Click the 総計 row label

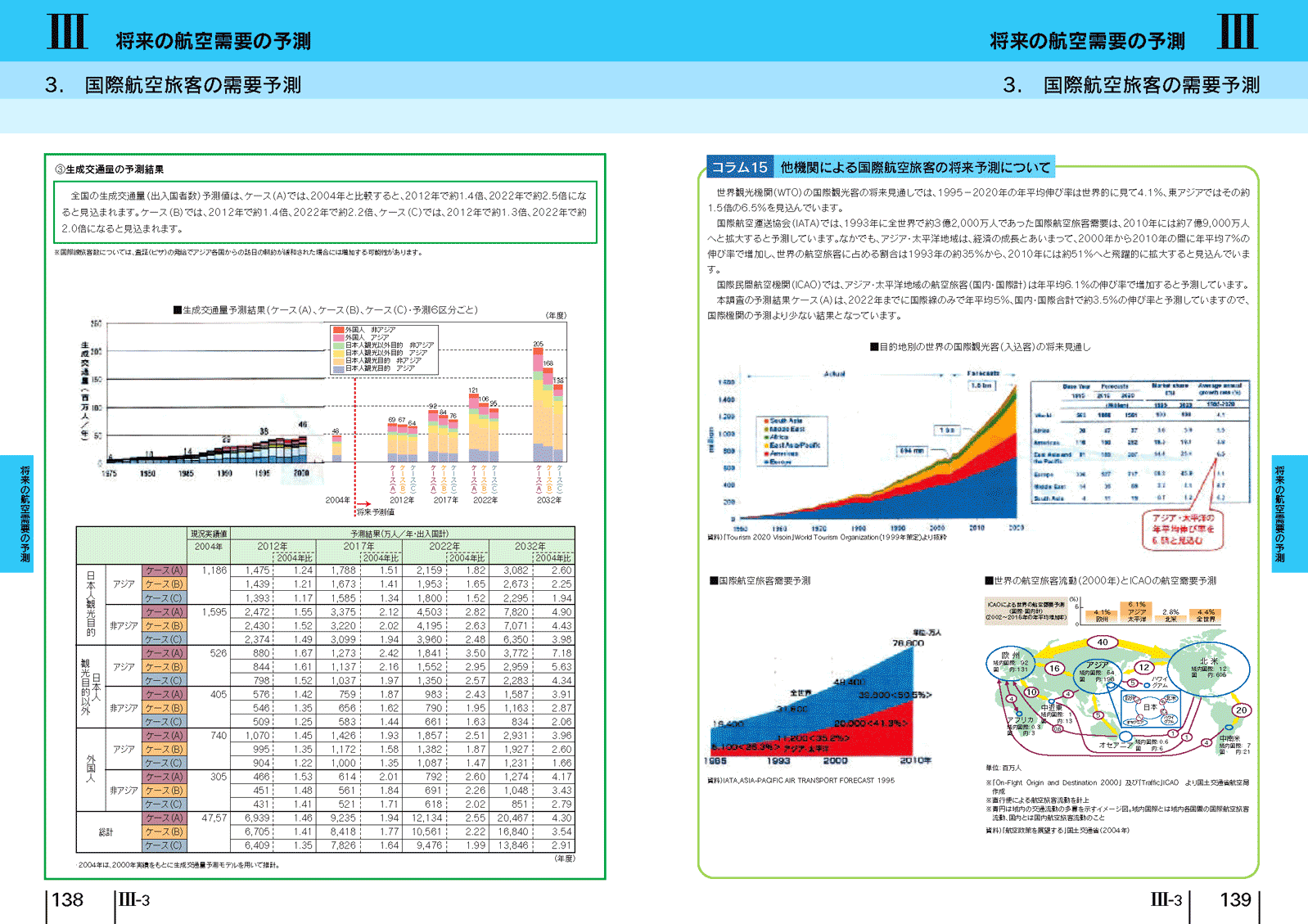106,832
